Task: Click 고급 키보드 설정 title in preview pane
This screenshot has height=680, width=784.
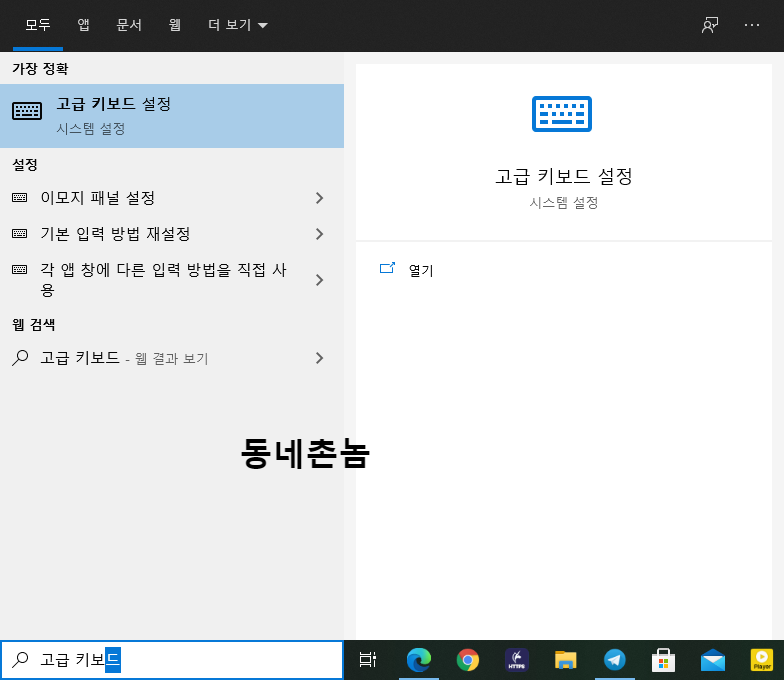Action: [564, 176]
